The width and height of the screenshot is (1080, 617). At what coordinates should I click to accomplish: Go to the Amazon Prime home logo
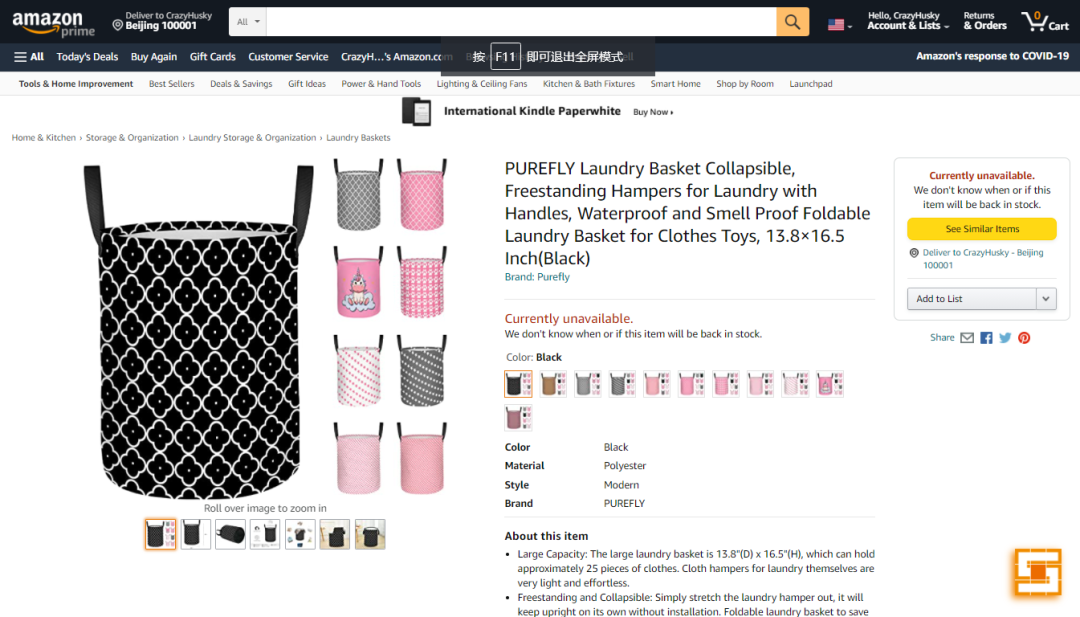click(53, 23)
